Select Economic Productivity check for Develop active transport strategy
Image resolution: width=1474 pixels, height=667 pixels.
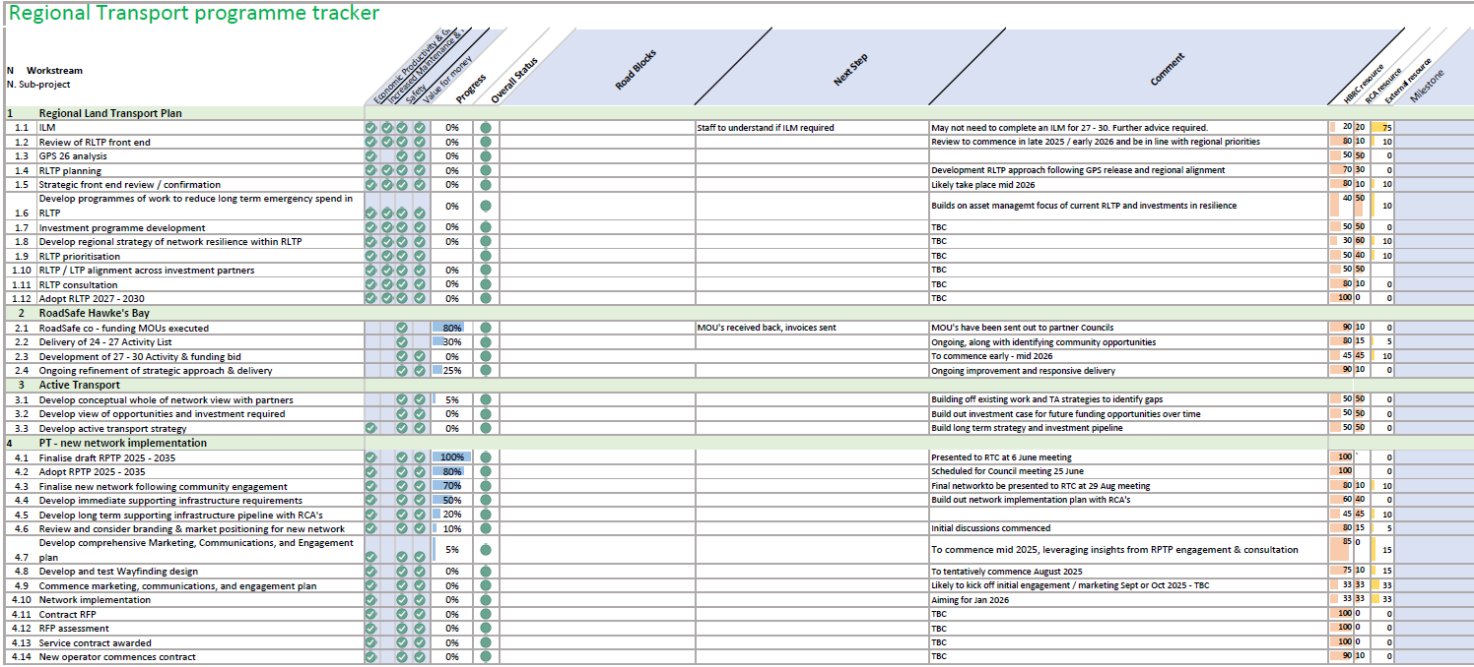371,428
